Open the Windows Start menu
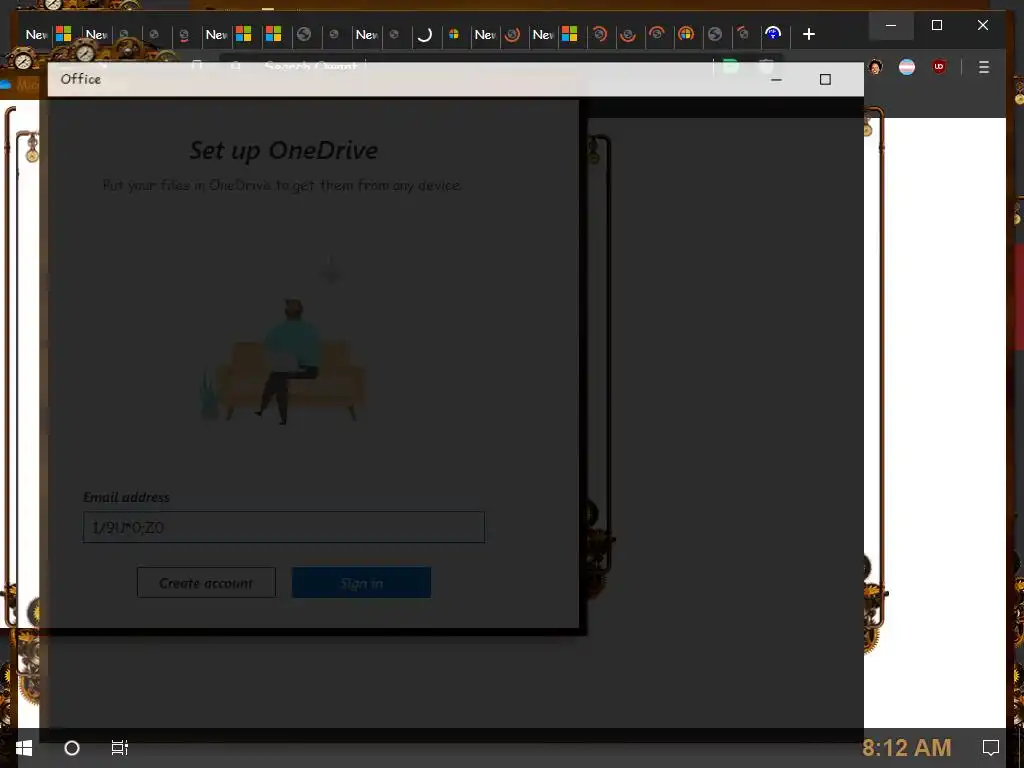 (x=24, y=748)
